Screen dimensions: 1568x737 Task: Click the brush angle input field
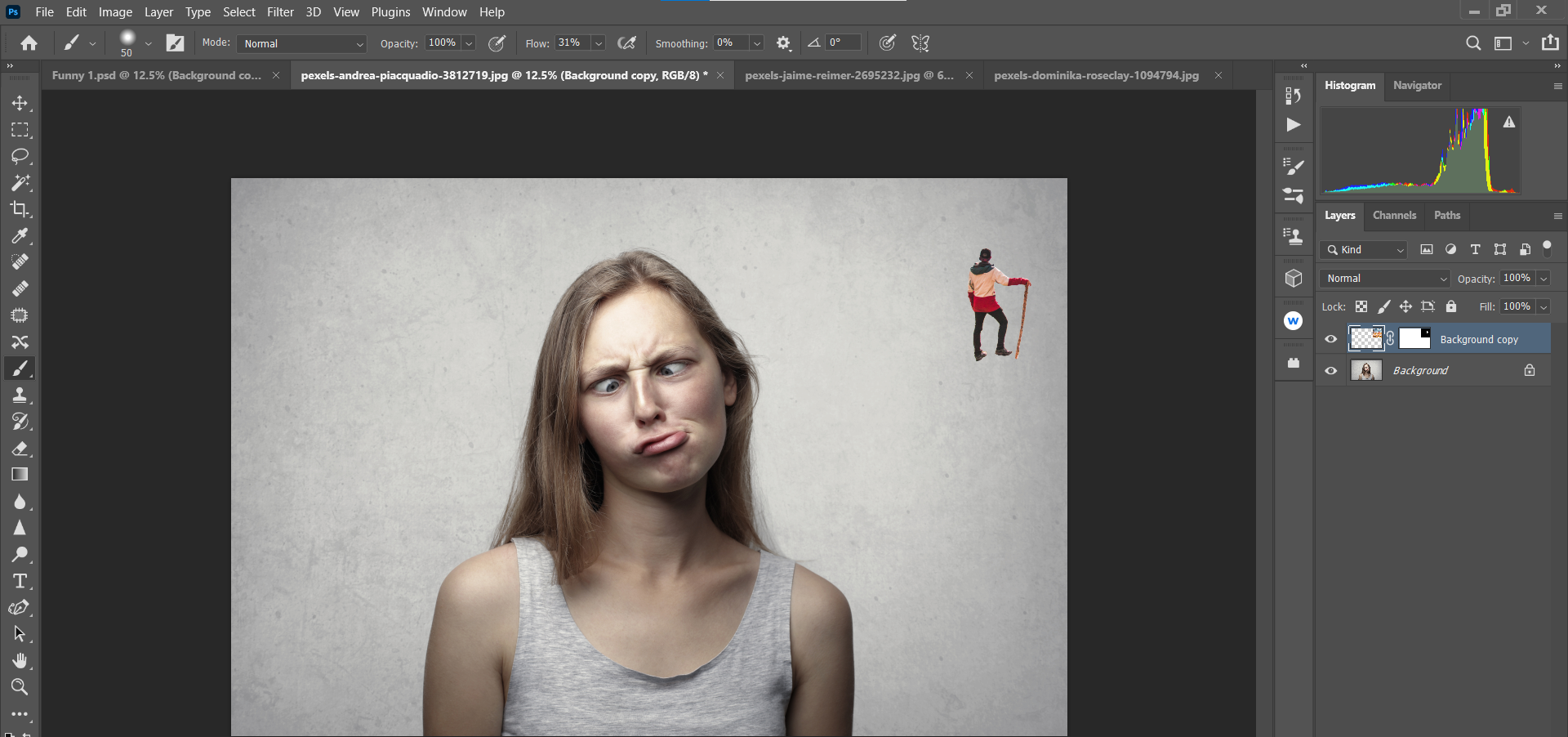(x=843, y=42)
